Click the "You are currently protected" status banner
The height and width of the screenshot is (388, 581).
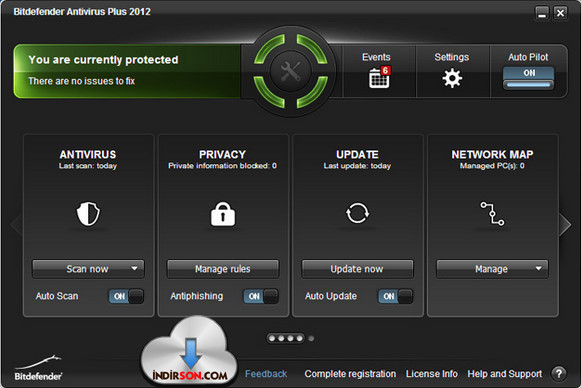[x=127, y=71]
